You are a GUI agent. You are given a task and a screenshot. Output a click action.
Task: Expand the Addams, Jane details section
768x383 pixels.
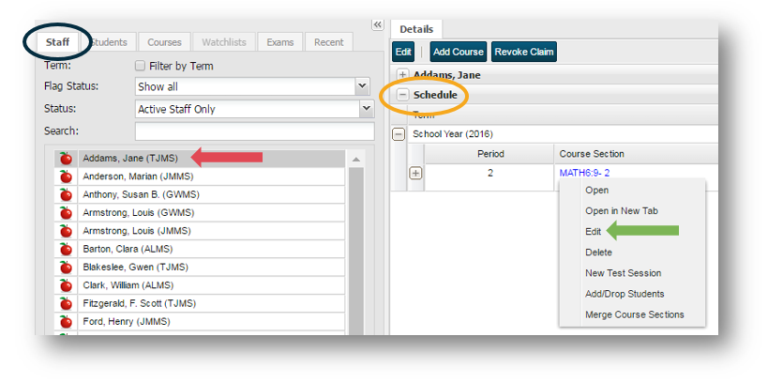(403, 75)
